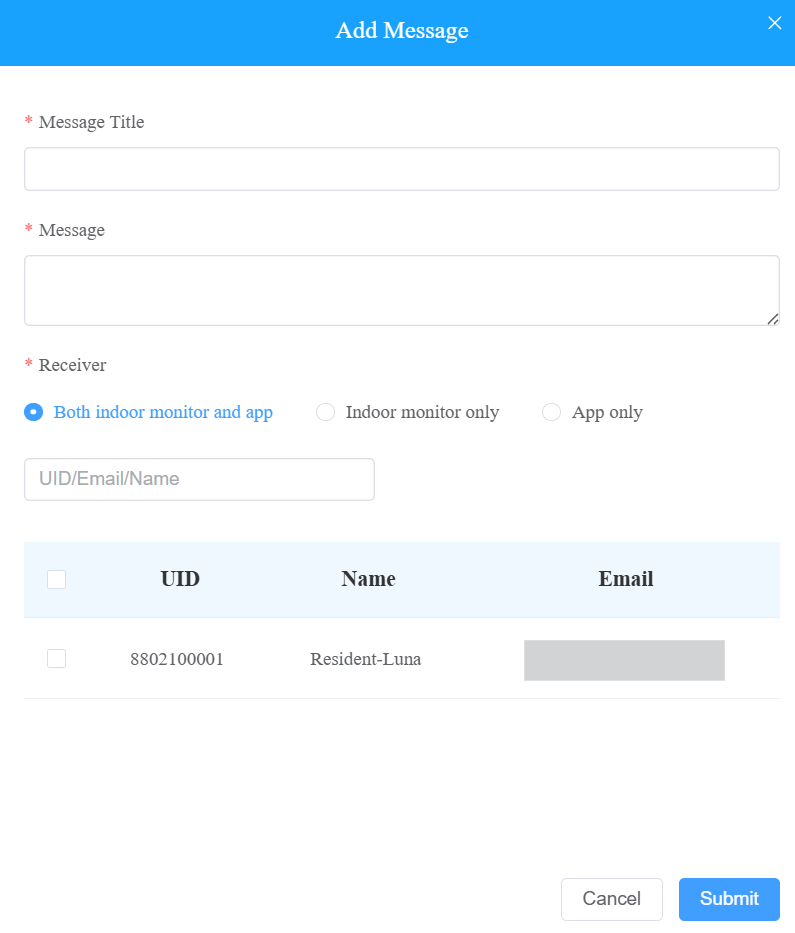Click the UID column header

pos(180,579)
